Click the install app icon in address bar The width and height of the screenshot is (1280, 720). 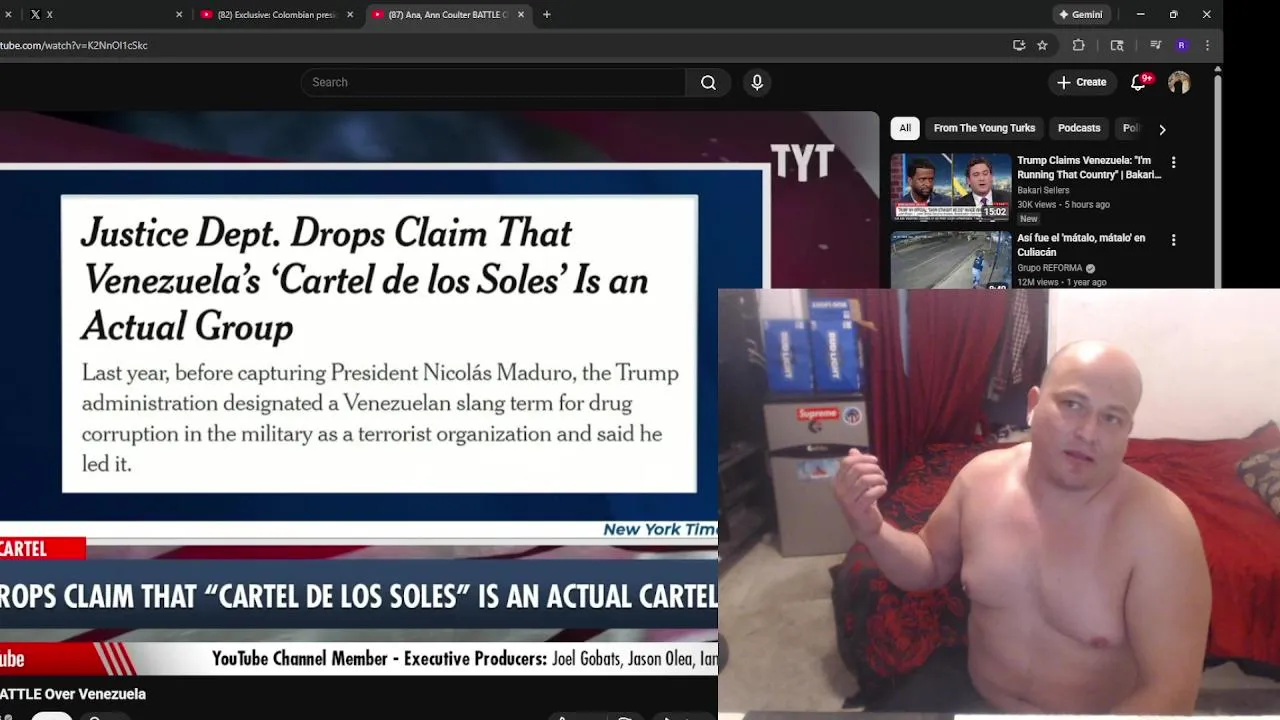tap(1018, 45)
